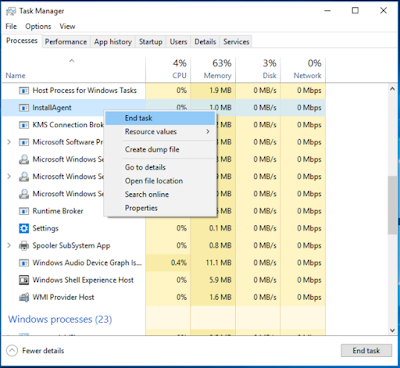400x368 pixels.
Task: Expand the Microsoft Software process group
Action: click(9, 142)
